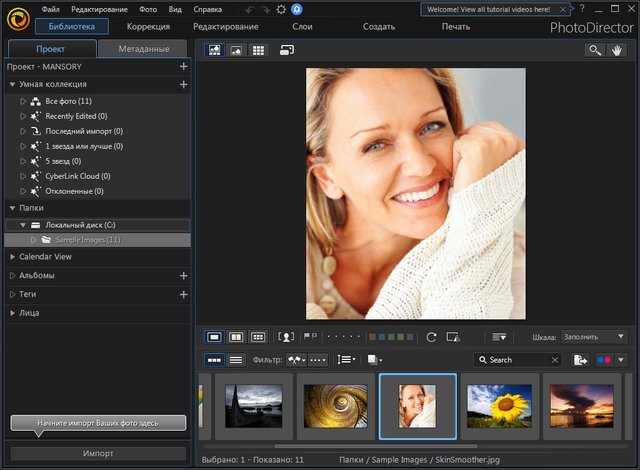
Task: Select the spiral staircase thumbnail
Action: (x=336, y=406)
